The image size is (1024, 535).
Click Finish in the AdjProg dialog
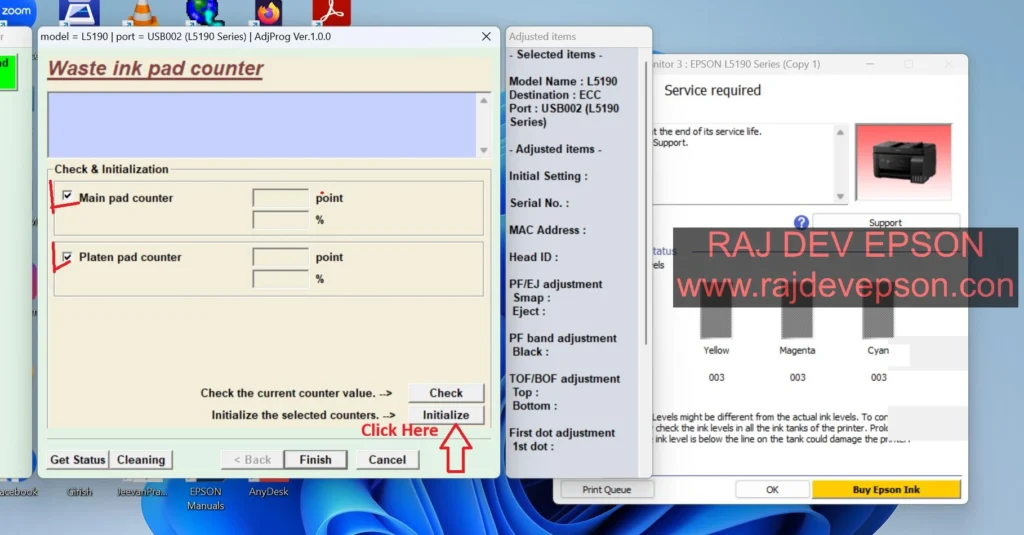pos(315,460)
